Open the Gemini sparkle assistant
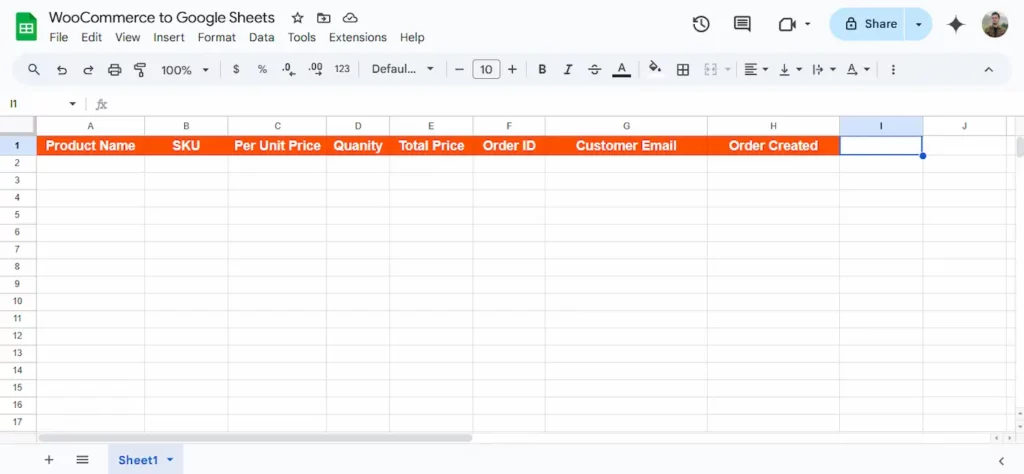1024x474 pixels. coord(956,25)
